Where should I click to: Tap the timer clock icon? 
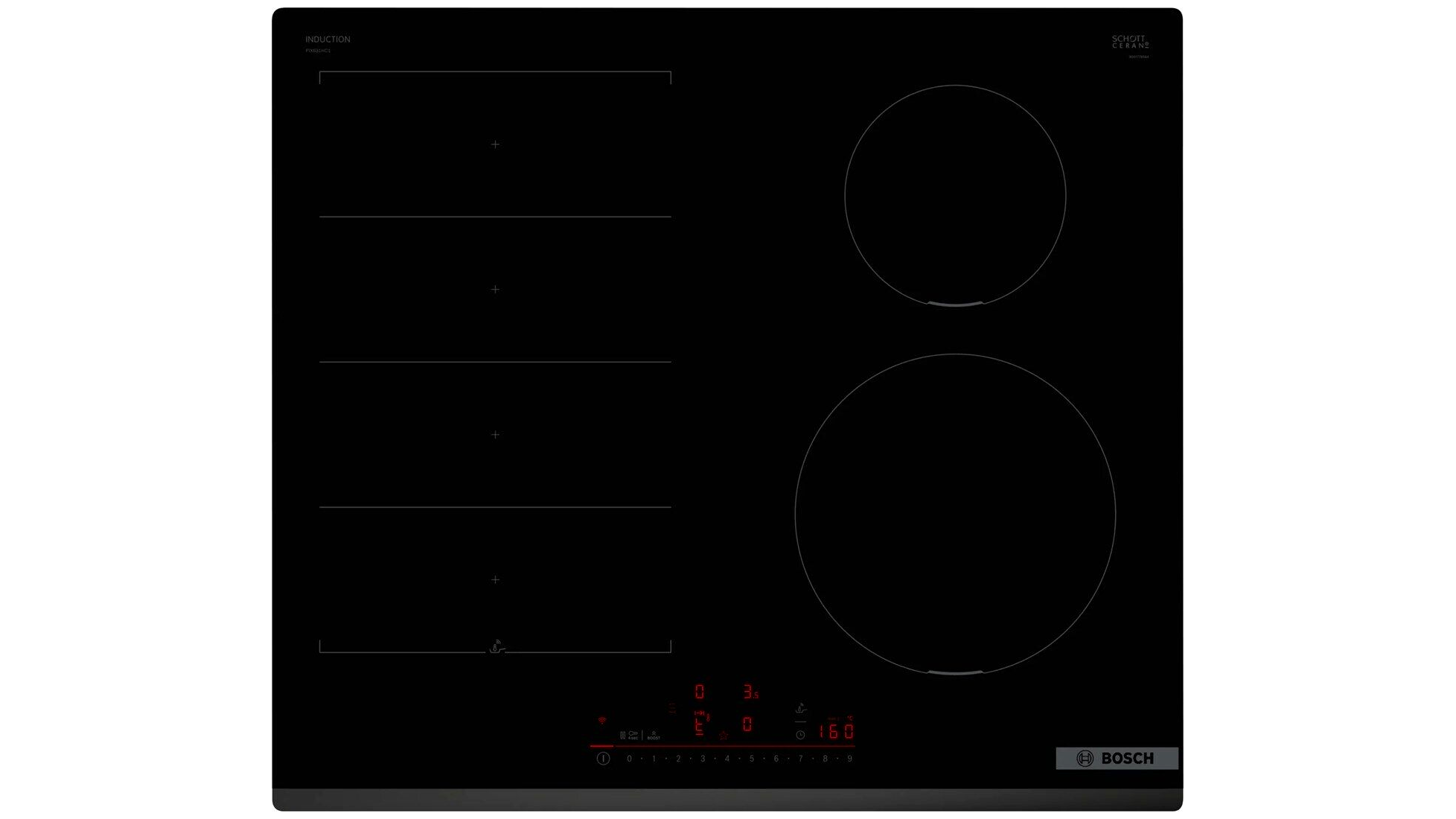point(800,735)
